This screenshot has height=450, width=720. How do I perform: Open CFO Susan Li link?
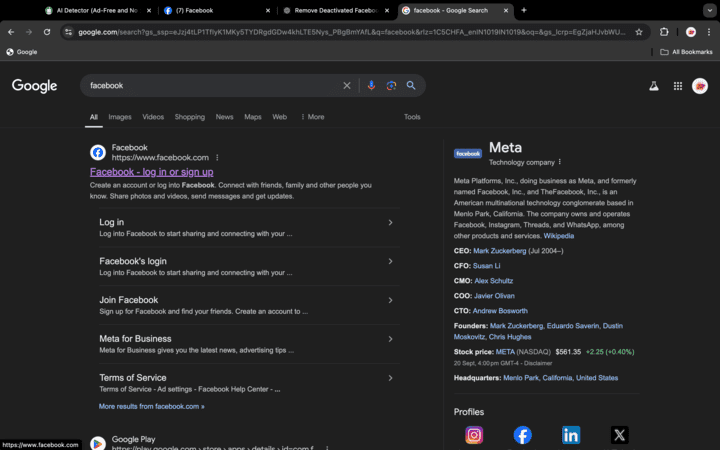[487, 266]
